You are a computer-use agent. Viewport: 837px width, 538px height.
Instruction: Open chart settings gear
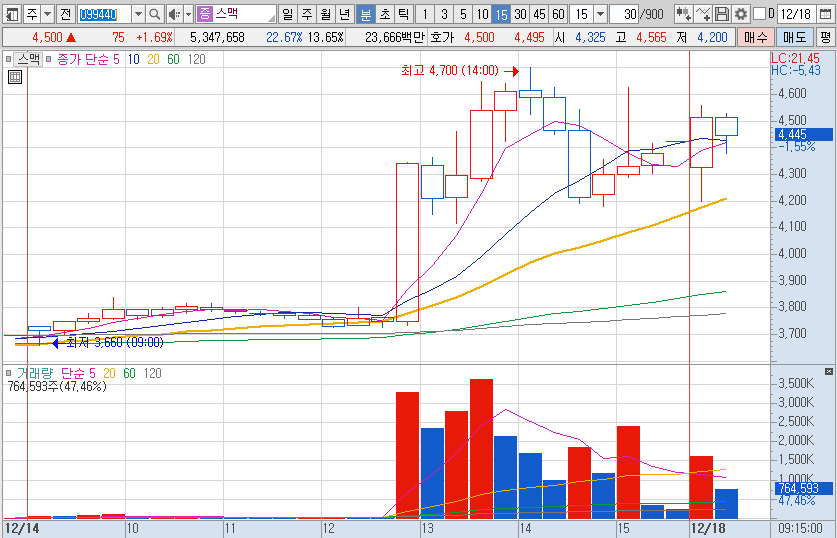pyautogui.click(x=740, y=14)
